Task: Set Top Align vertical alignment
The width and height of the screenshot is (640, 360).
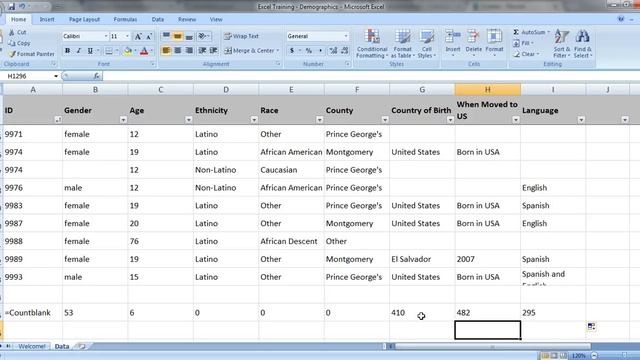Action: point(166,36)
